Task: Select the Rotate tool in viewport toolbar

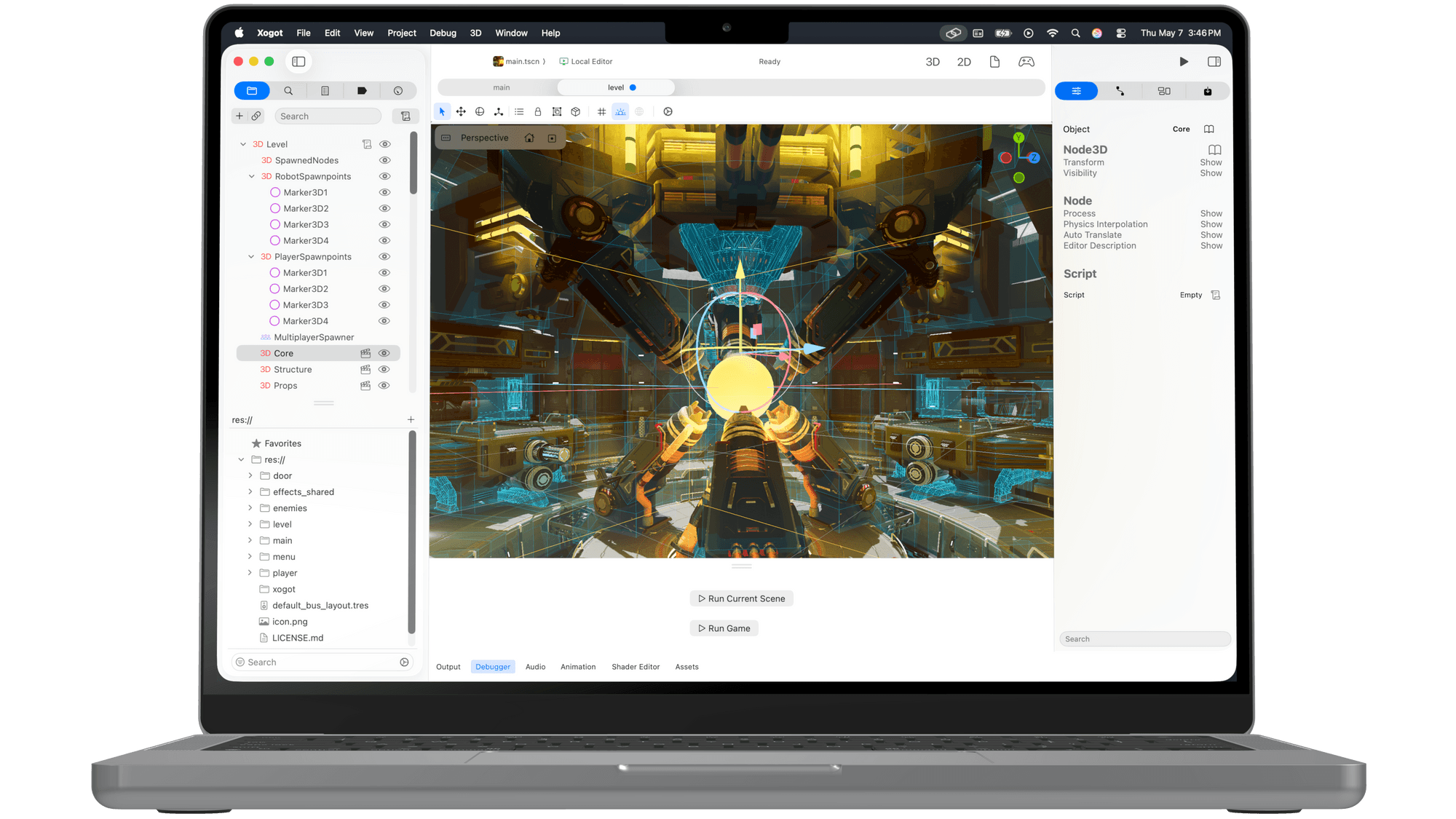Action: [480, 111]
